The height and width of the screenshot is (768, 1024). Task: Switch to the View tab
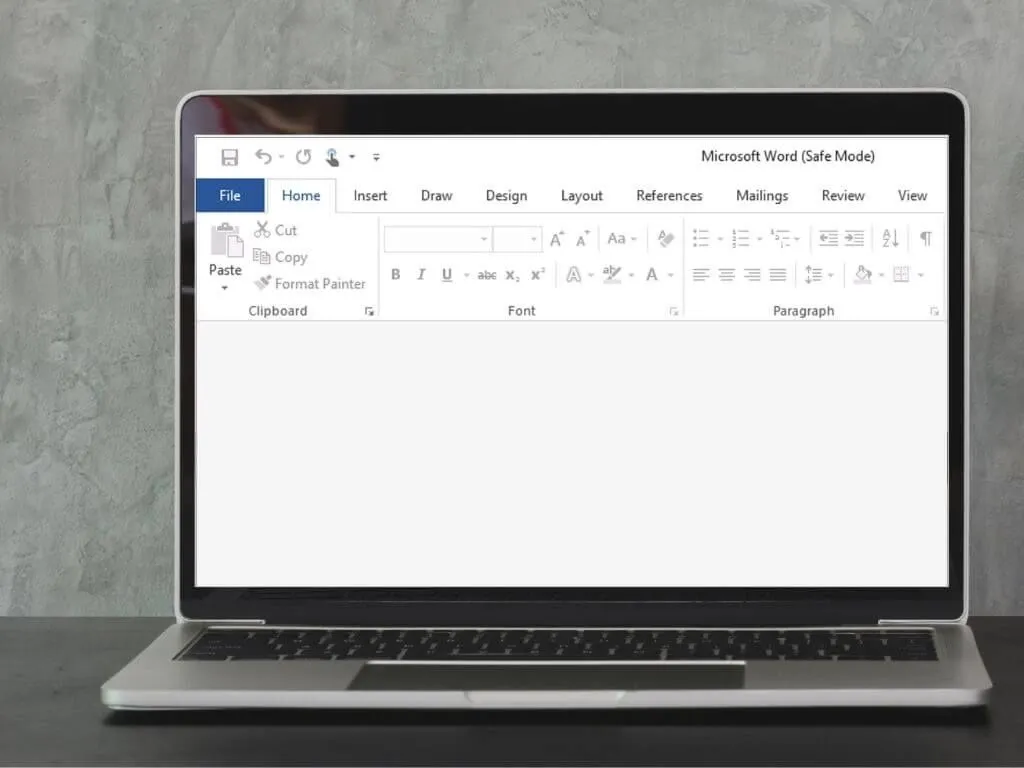[912, 195]
